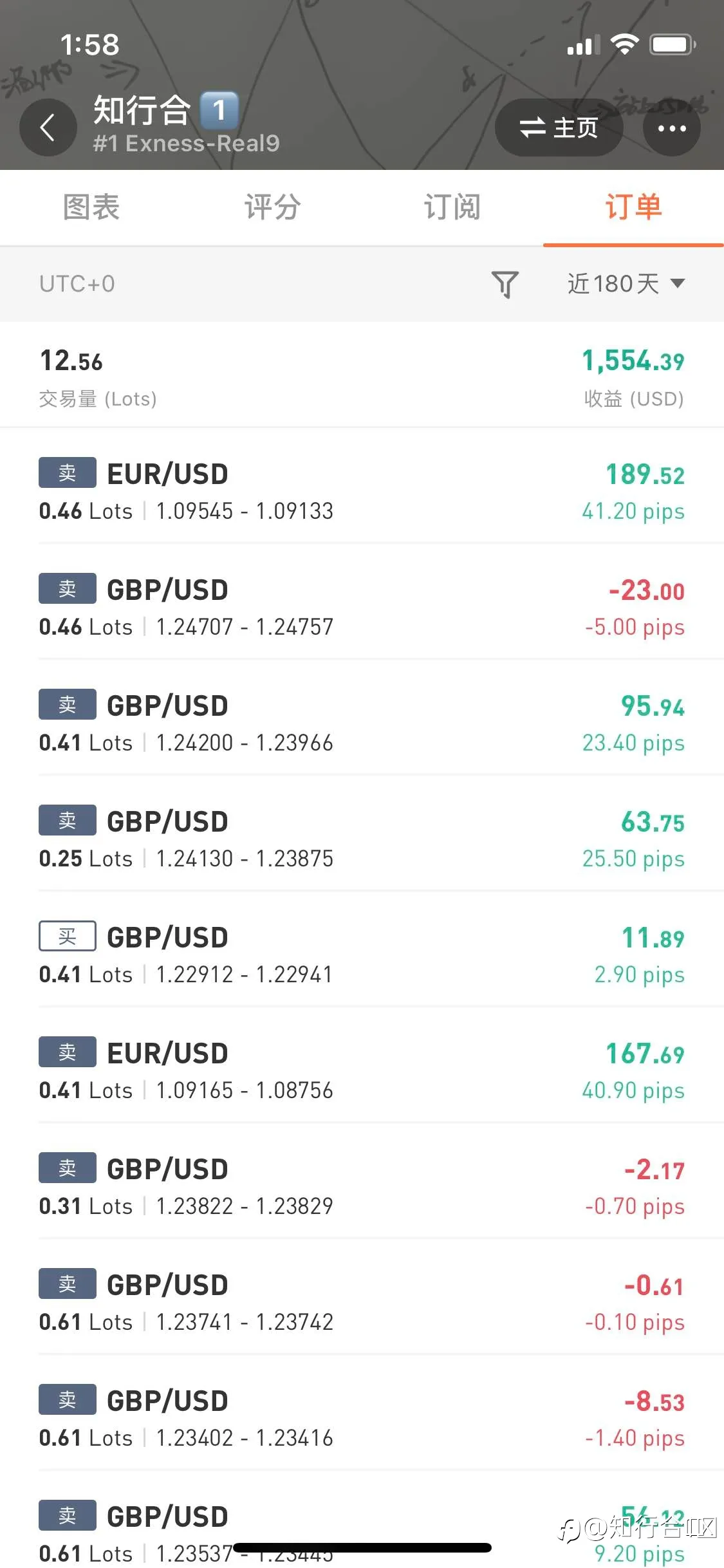Open the EUR/USD order showing 167.69 profit
The image size is (724, 1568).
[362, 1070]
